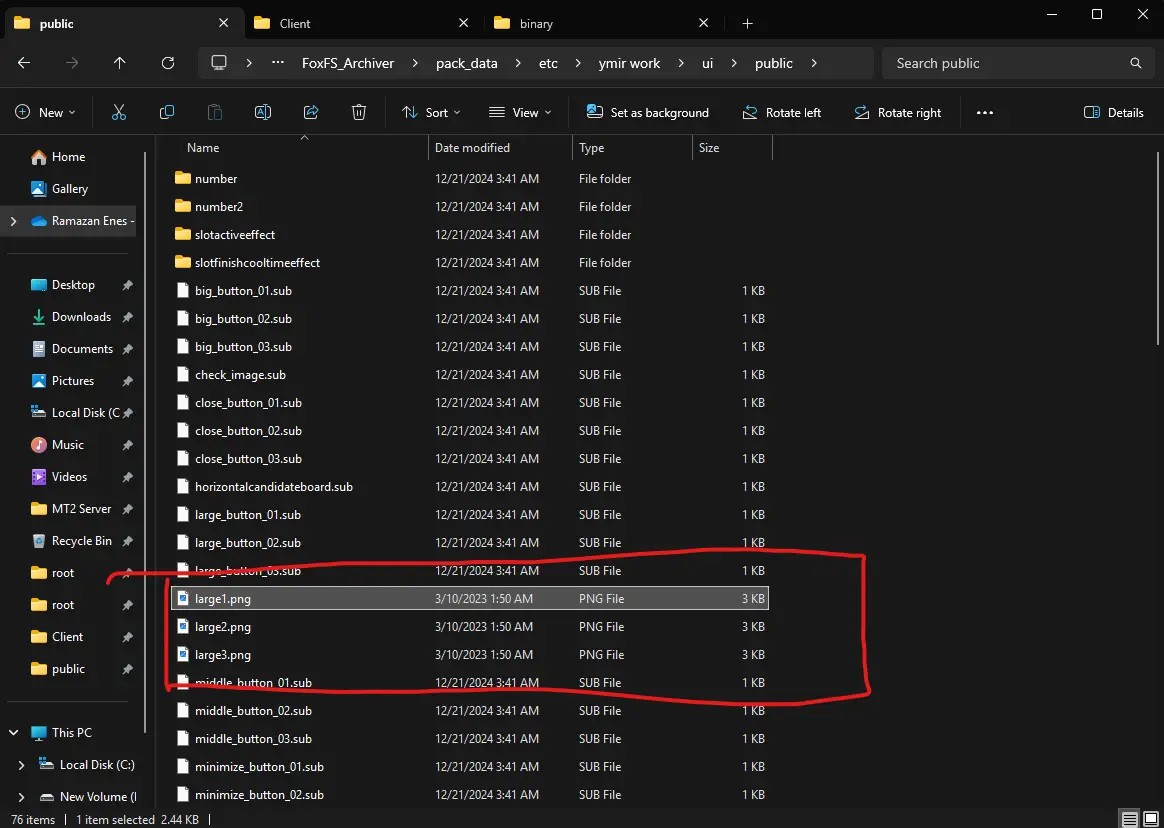The width and height of the screenshot is (1164, 828).
Task: Click the search magnifier icon
Action: (x=1136, y=63)
